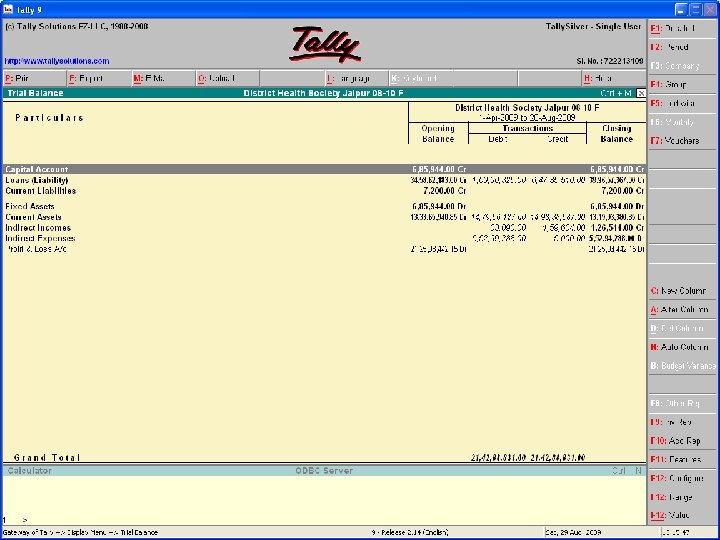Click the Calculator panel title
Image resolution: width=720 pixels, height=540 pixels.
pos(29,471)
